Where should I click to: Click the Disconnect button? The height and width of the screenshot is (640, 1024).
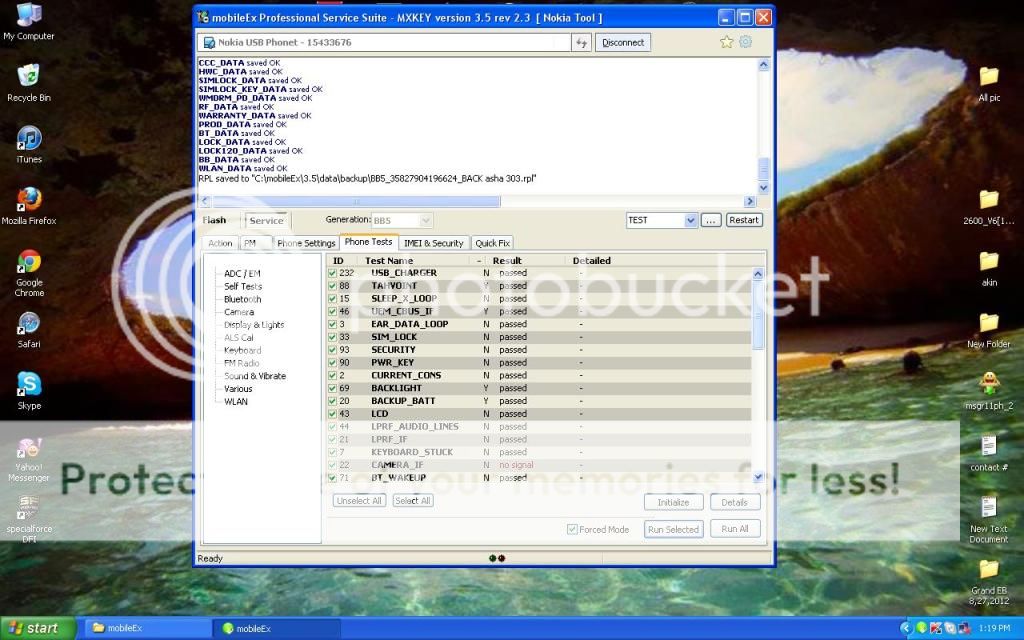point(623,42)
